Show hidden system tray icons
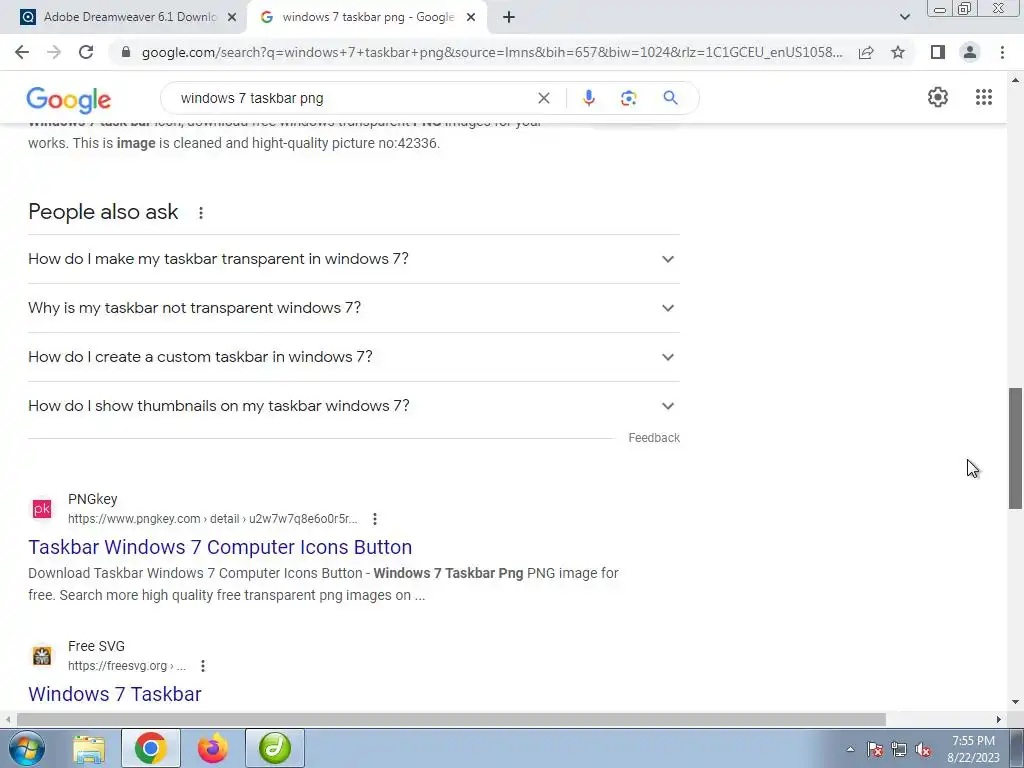This screenshot has width=1024, height=768. pos(850,750)
